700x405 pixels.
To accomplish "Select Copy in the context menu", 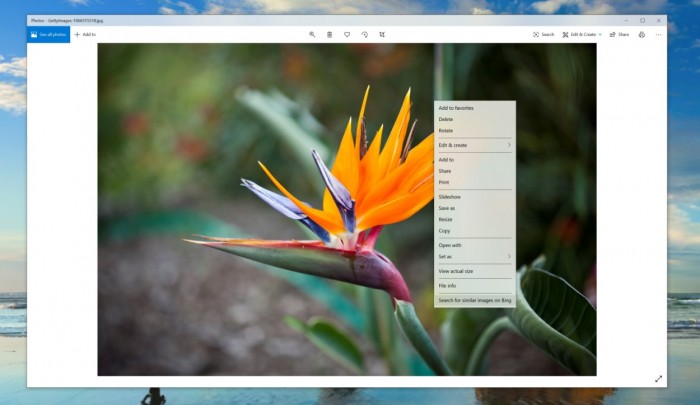I will point(474,231).
